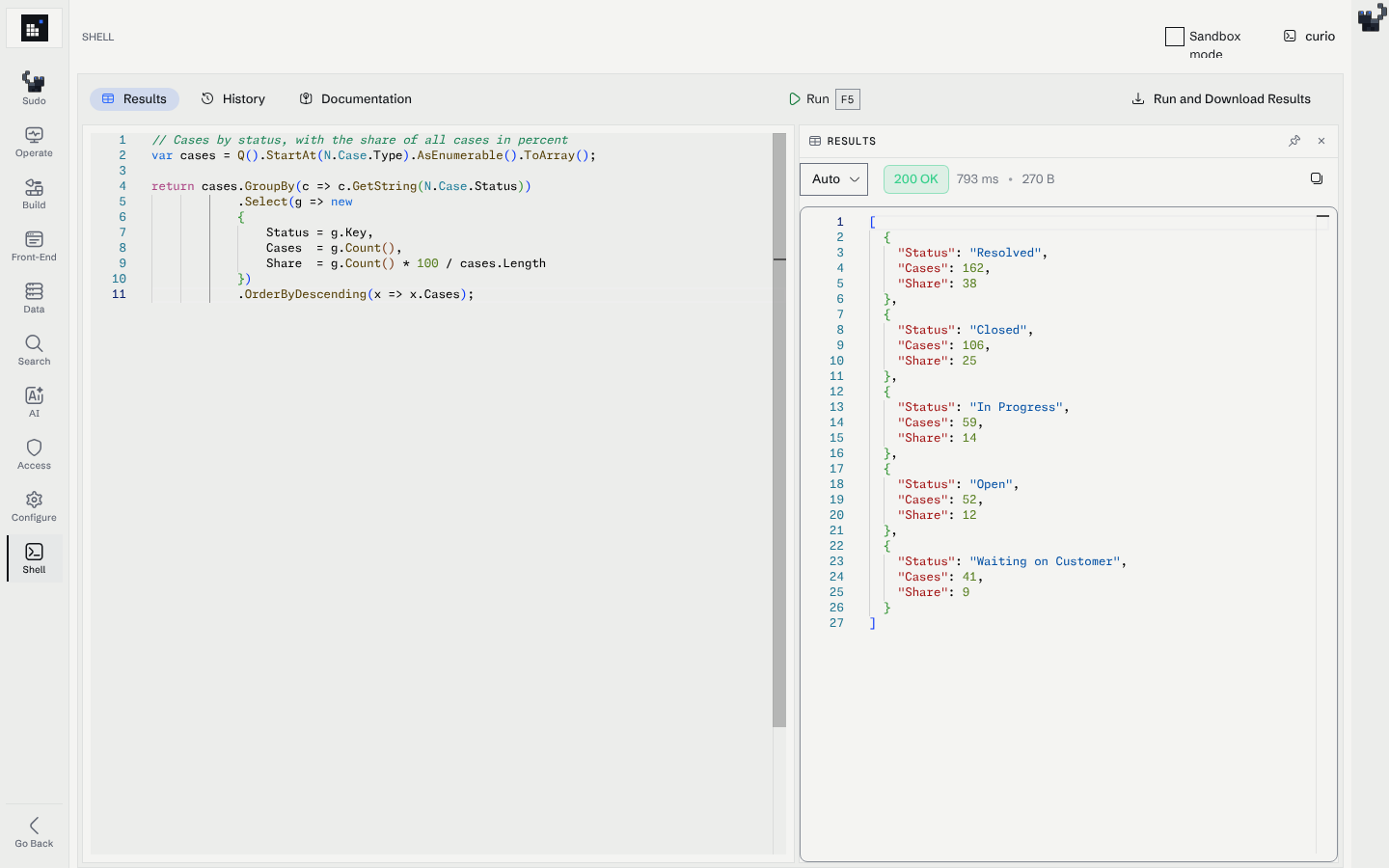Click the OrderByDescending line in editor
The image size is (1389, 868).
[356, 294]
